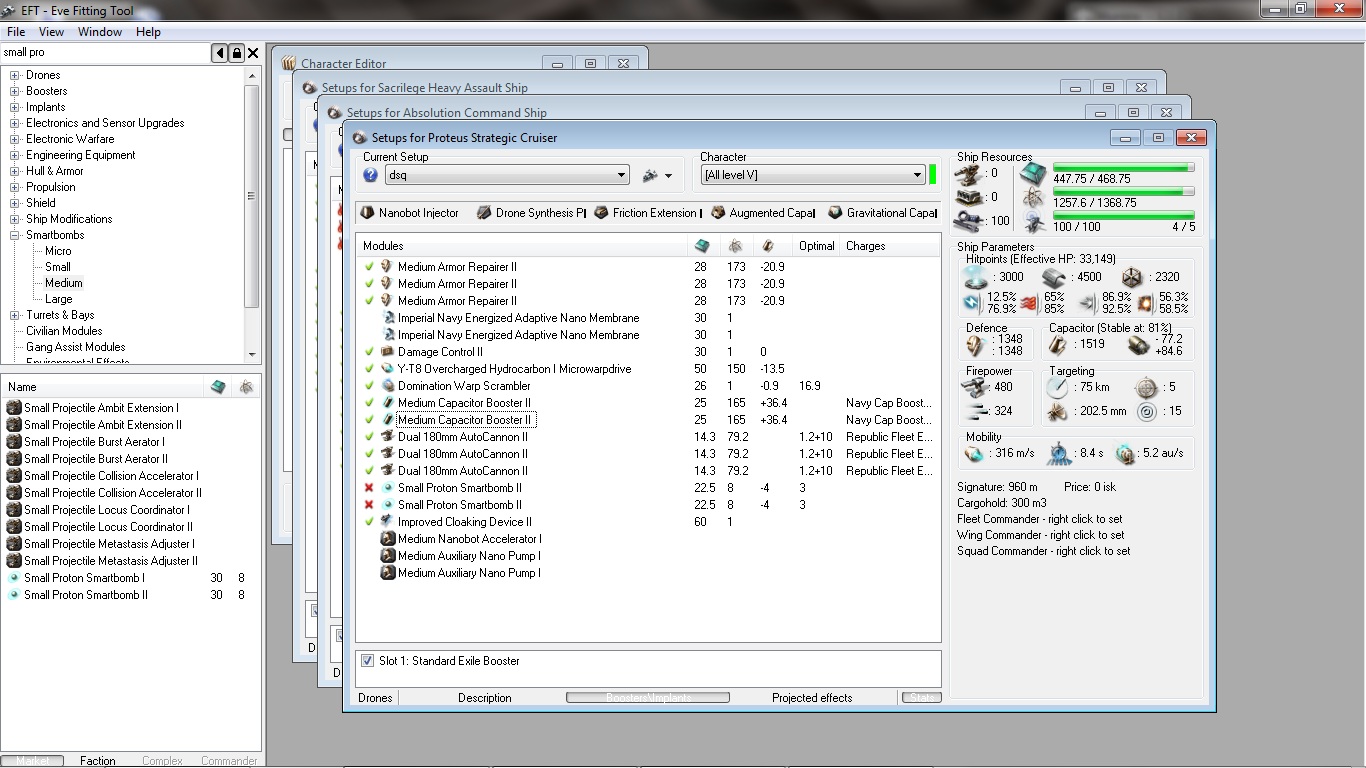
Task: Click the Improved Cloaking Device II icon
Action: [x=387, y=522]
